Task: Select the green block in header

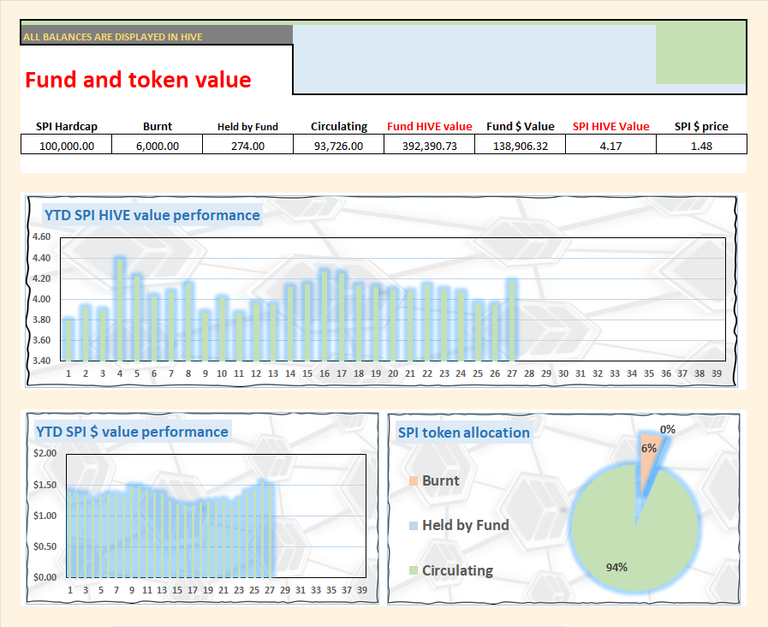Action: 701,53
